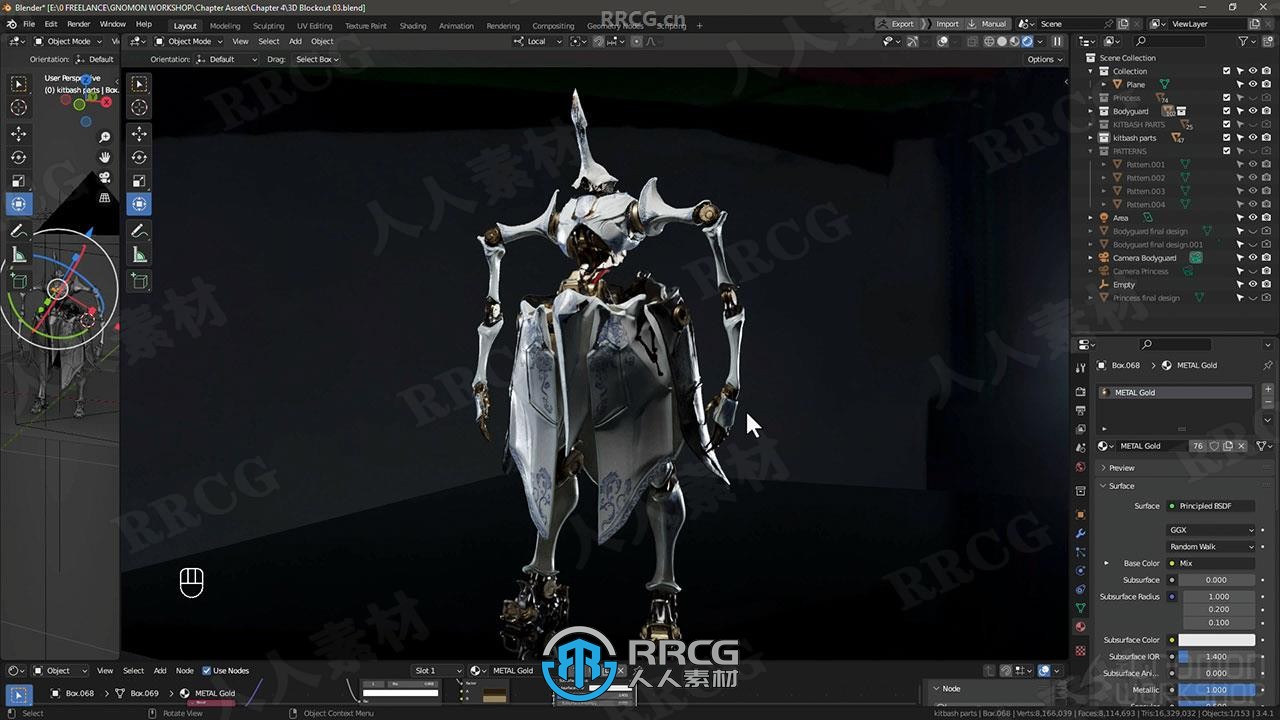Open the World properties tab icon
Image resolution: width=1280 pixels, height=720 pixels.
click(x=1080, y=467)
